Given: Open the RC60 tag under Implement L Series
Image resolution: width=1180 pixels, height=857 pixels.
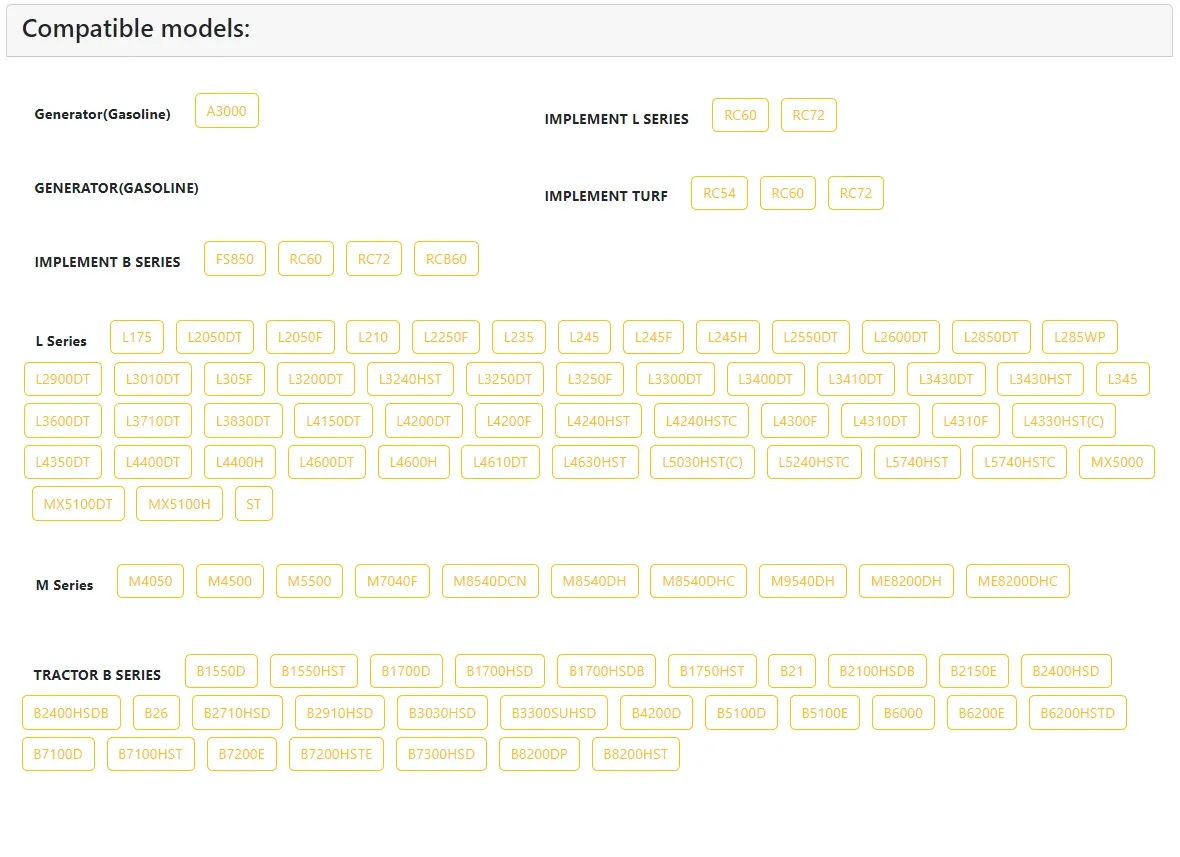Looking at the screenshot, I should (741, 115).
